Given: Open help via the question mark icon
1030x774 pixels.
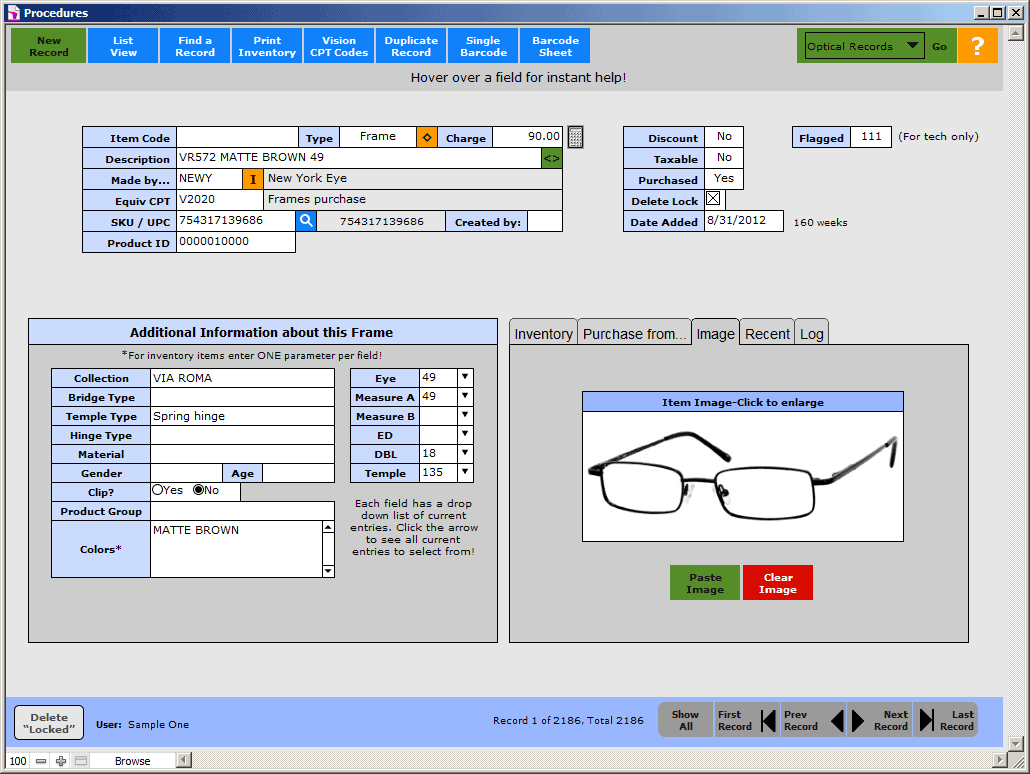Looking at the screenshot, I should [x=977, y=45].
